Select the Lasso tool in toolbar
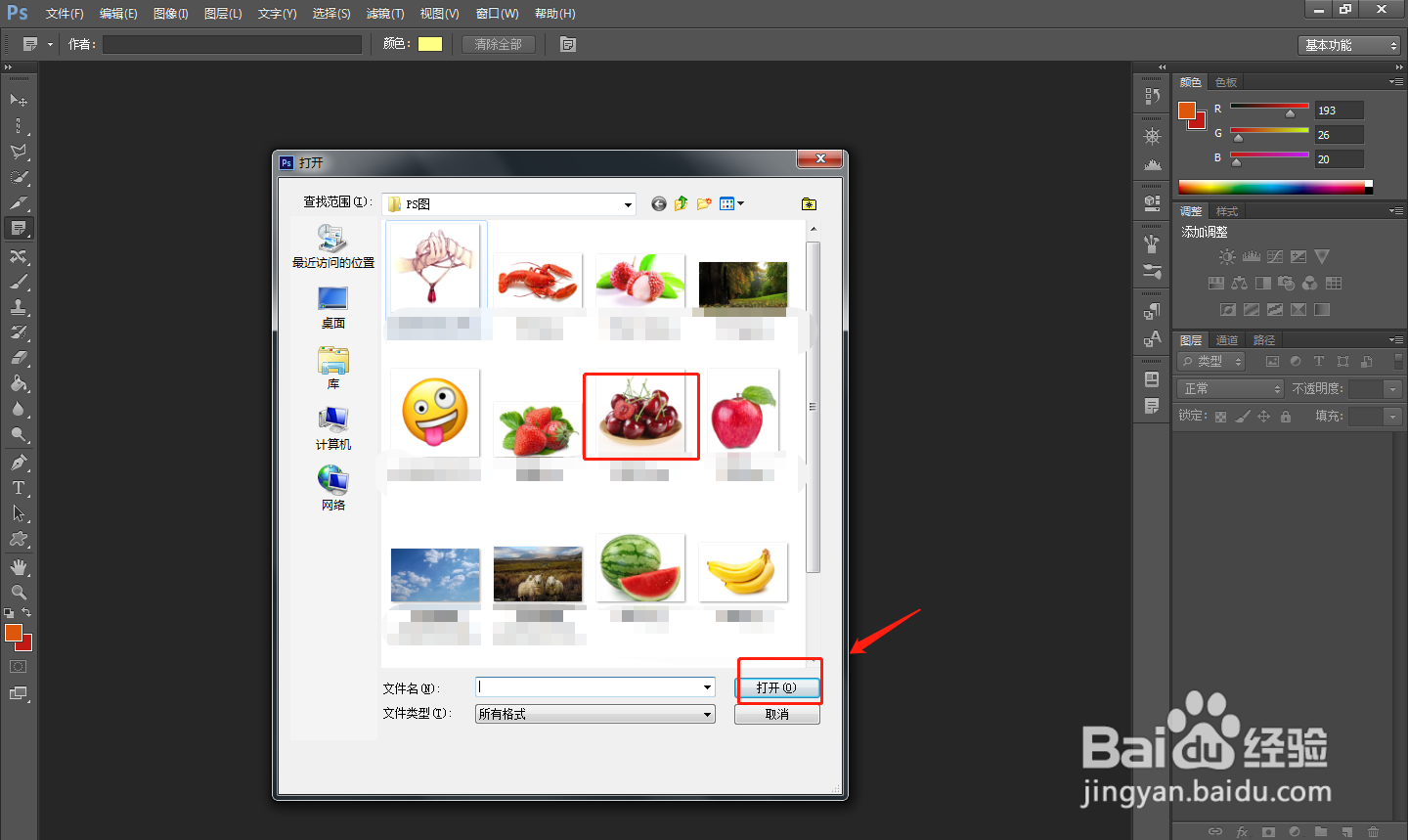1408x840 pixels. click(18, 152)
